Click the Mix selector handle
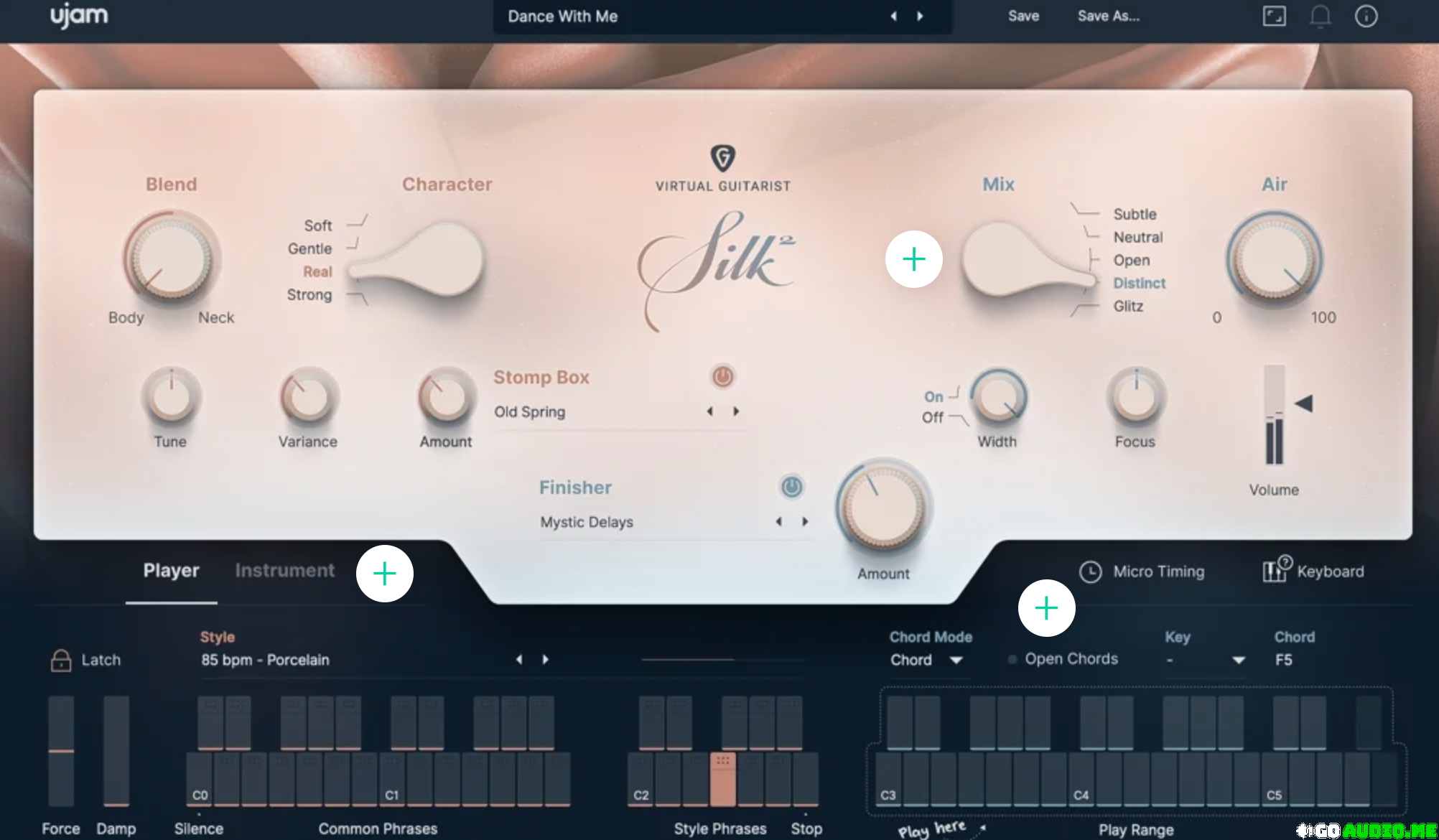This screenshot has height=840, width=1439. 1028,258
